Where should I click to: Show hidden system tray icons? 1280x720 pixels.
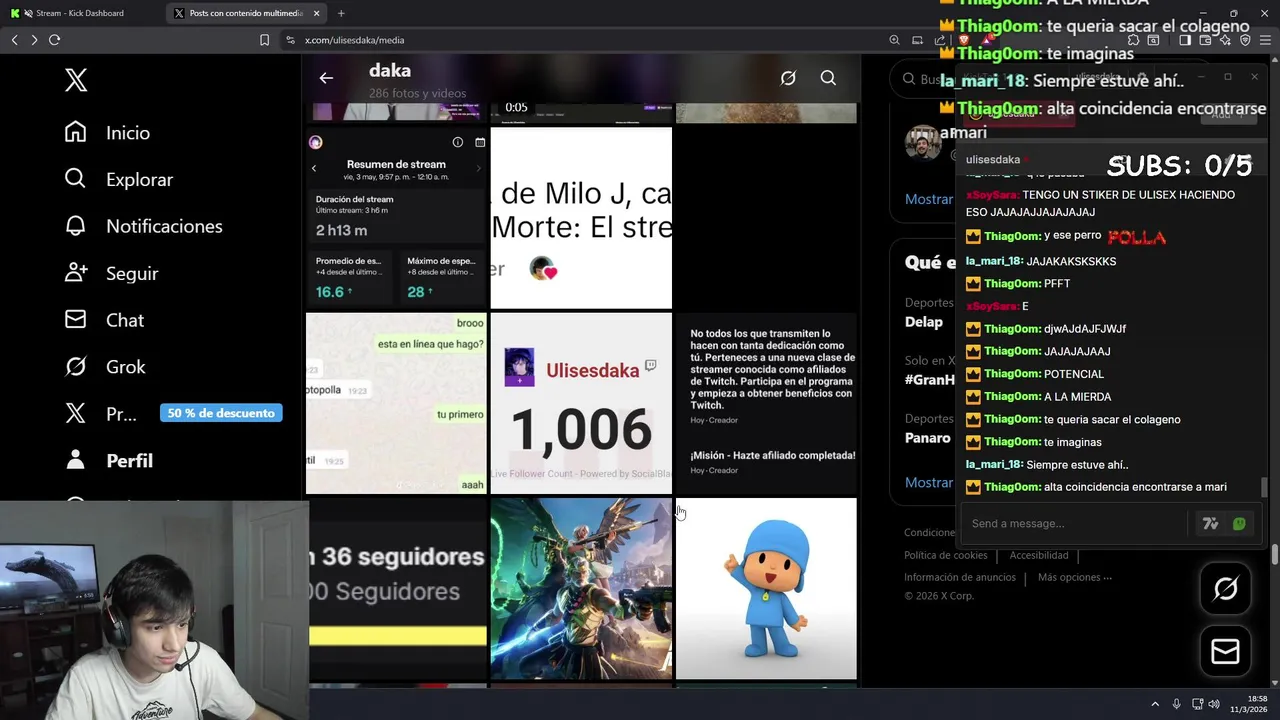(x=1155, y=704)
